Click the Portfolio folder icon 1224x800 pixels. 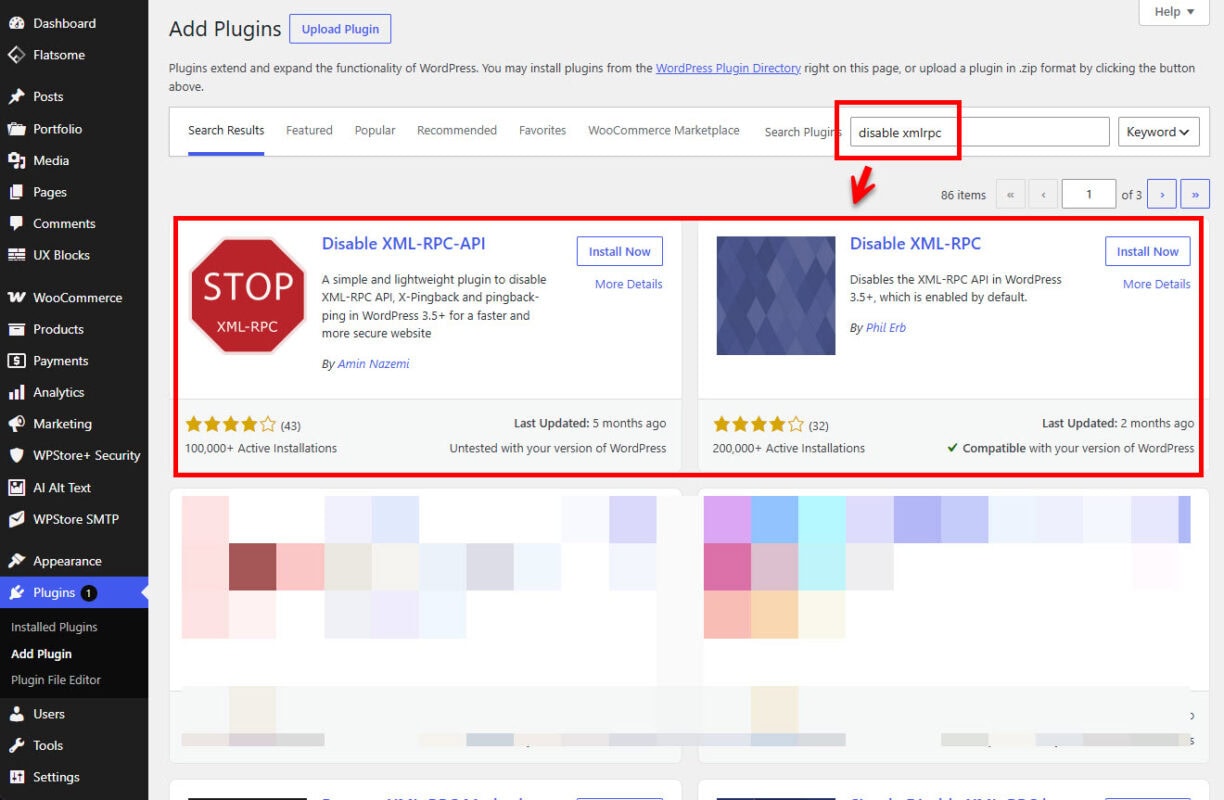(x=16, y=129)
